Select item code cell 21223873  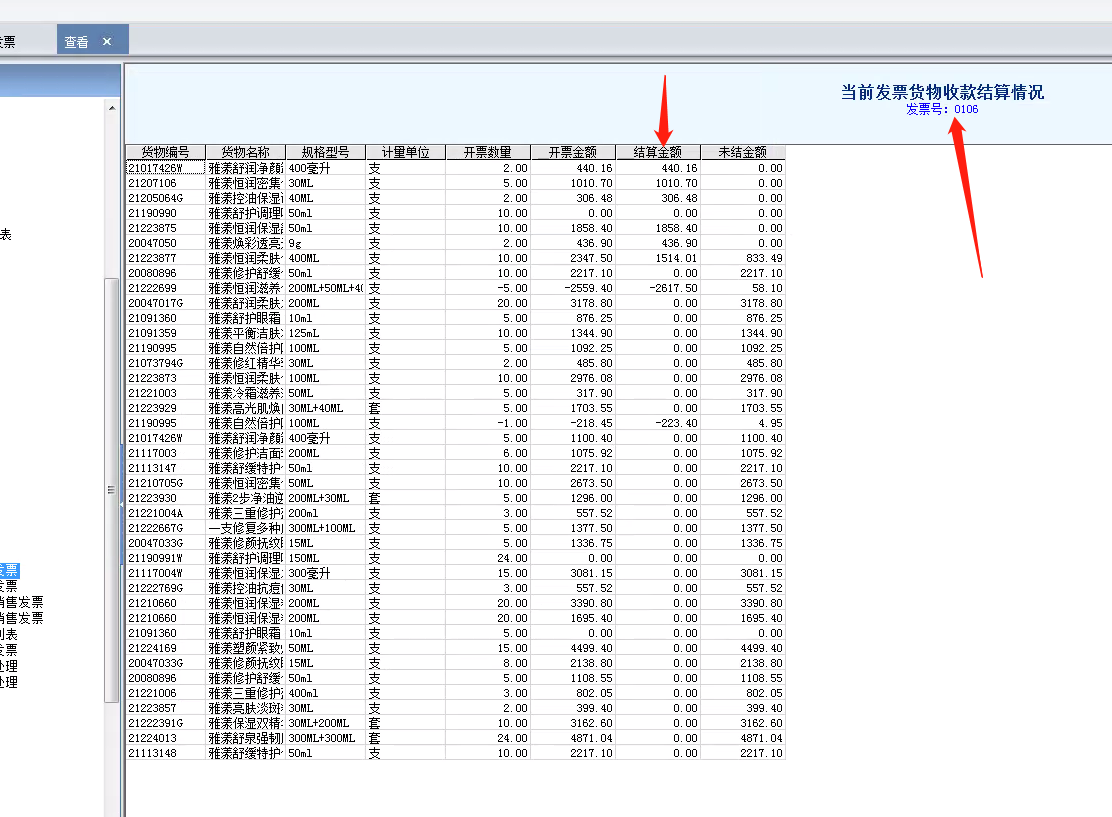point(165,378)
